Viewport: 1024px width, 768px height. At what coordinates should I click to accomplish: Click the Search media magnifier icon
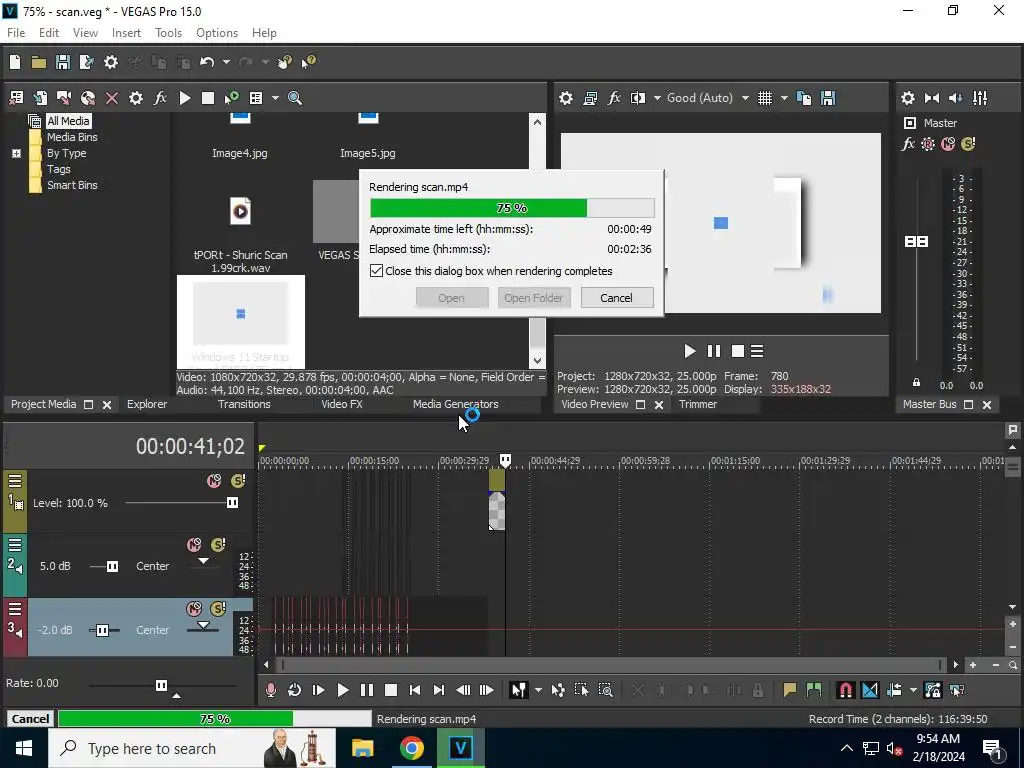pos(295,98)
